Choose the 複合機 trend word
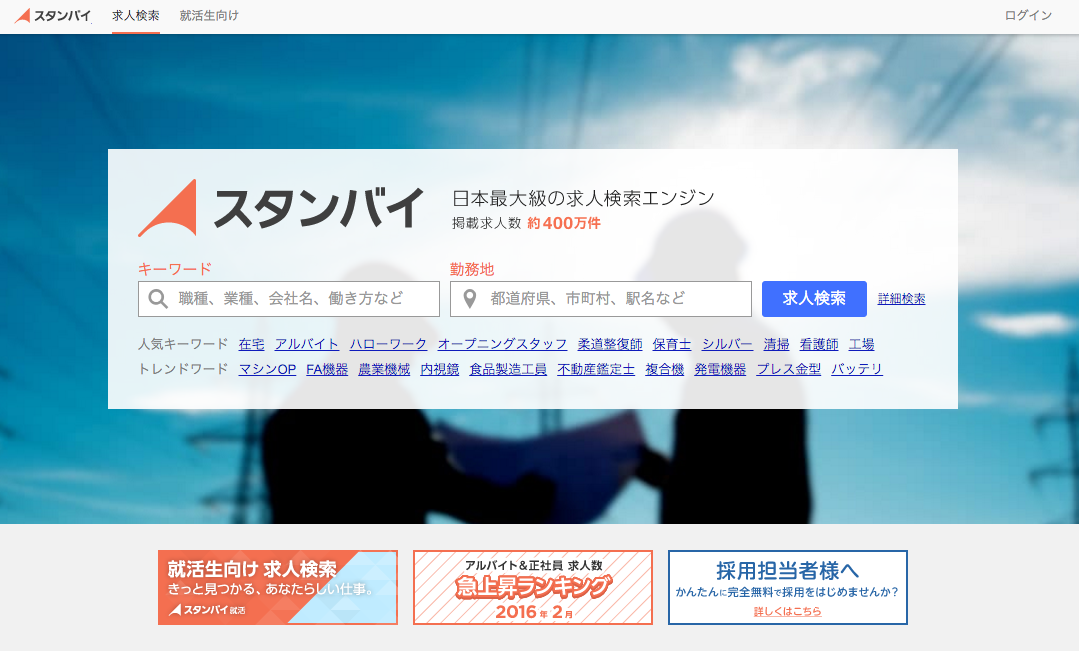This screenshot has height=670, width=1079. click(665, 369)
